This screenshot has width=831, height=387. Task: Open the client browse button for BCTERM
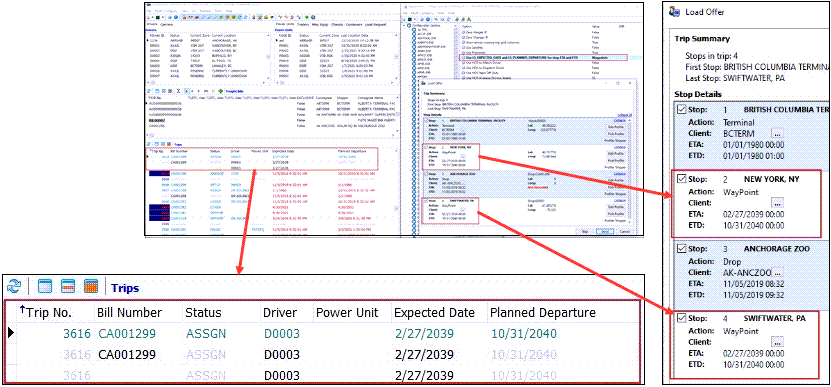[777, 133]
